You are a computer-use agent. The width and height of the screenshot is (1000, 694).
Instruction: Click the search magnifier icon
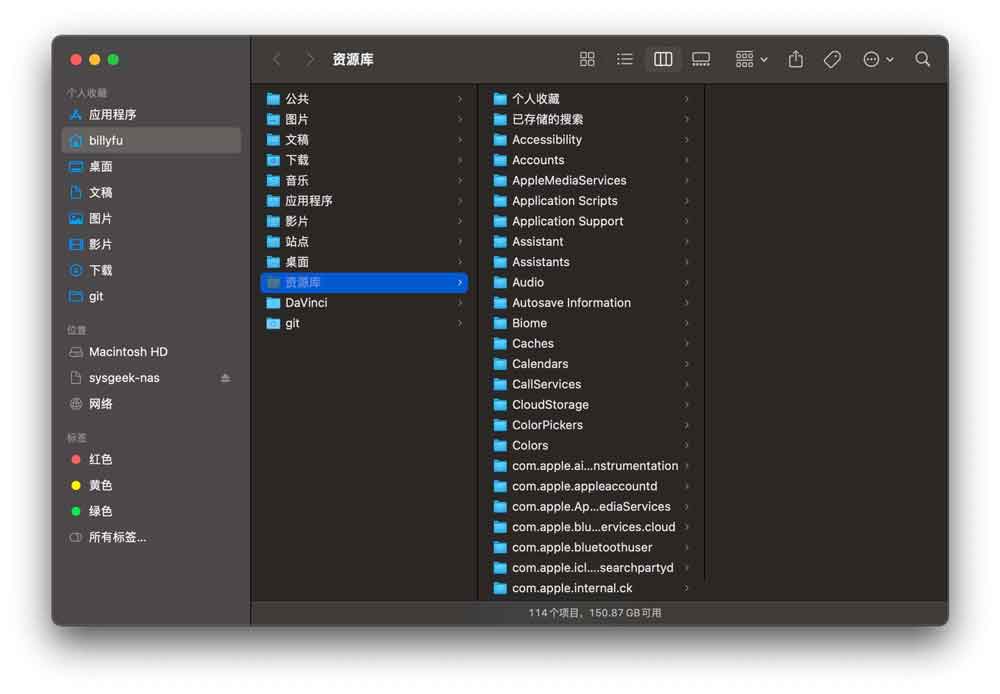[x=923, y=60]
